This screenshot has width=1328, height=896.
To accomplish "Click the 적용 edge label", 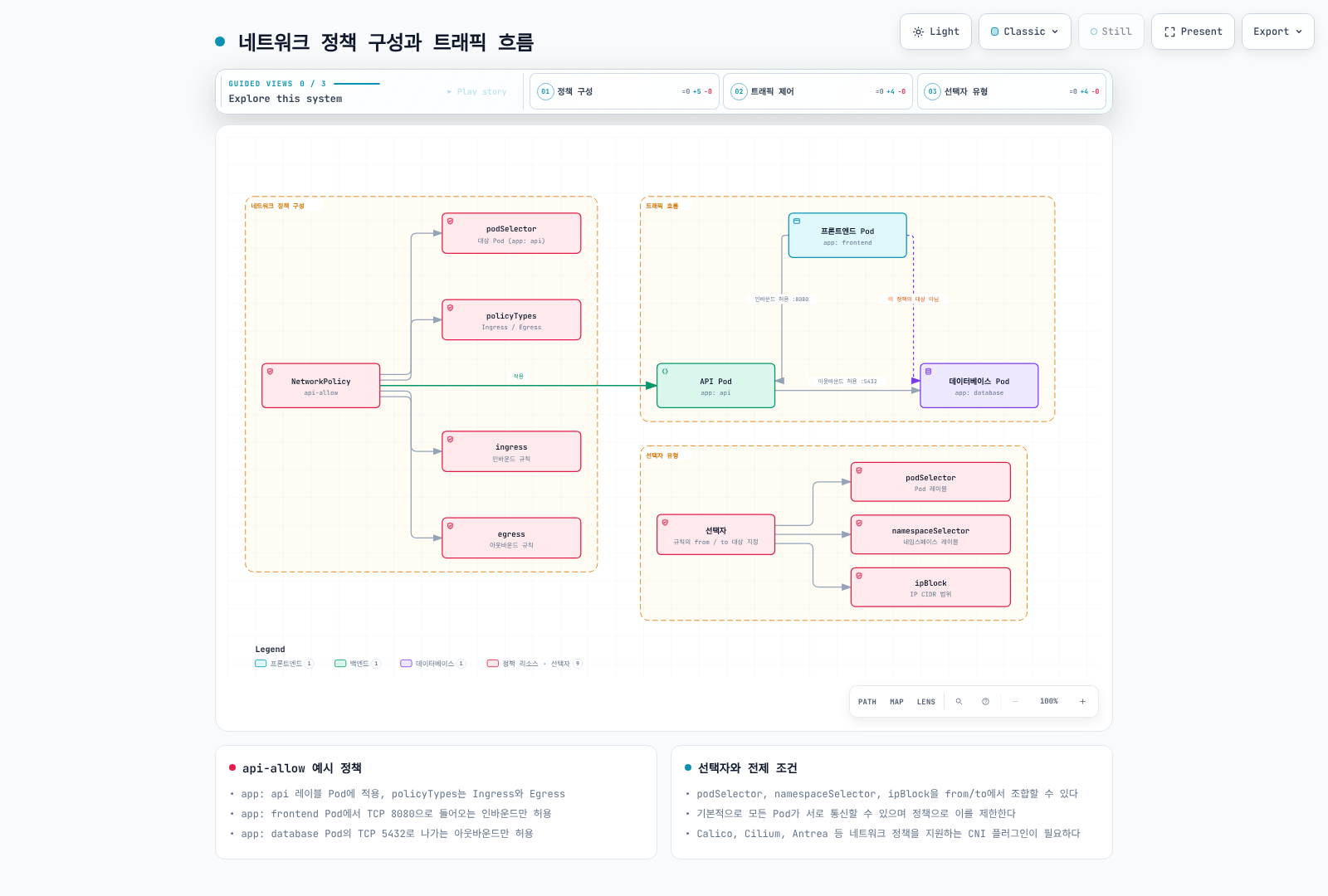I will 518,377.
